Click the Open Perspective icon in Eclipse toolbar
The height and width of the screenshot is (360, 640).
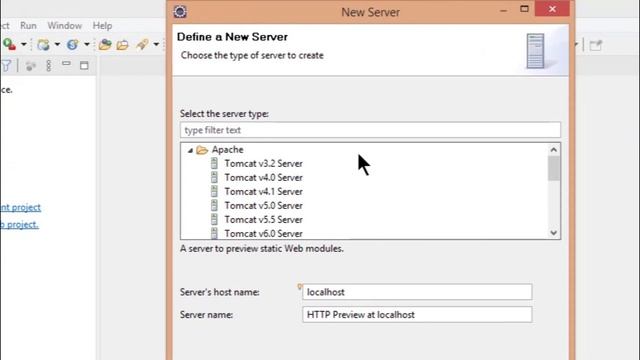pos(596,45)
